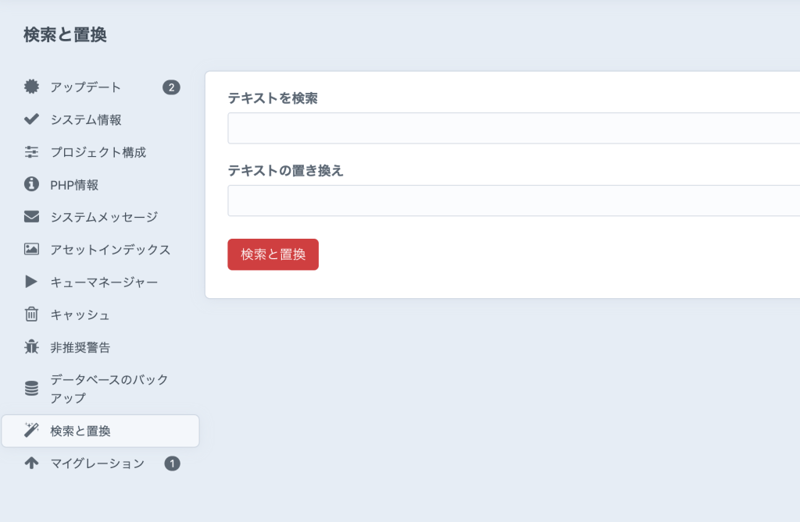Open the アップデート utility page
This screenshot has width=800, height=522.
[86, 87]
